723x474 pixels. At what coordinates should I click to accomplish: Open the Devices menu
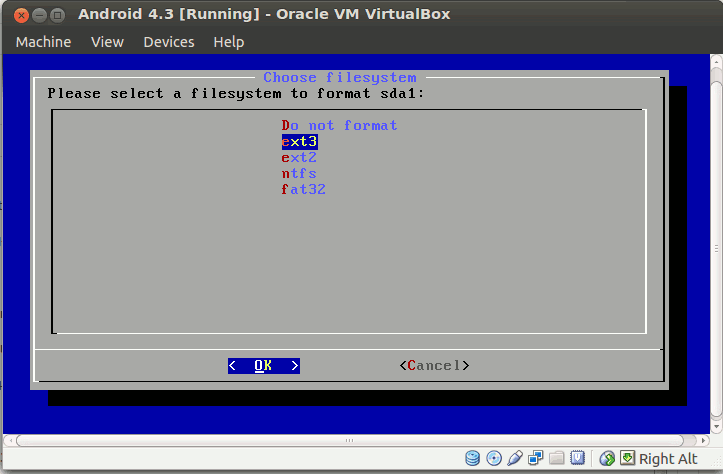(168, 42)
